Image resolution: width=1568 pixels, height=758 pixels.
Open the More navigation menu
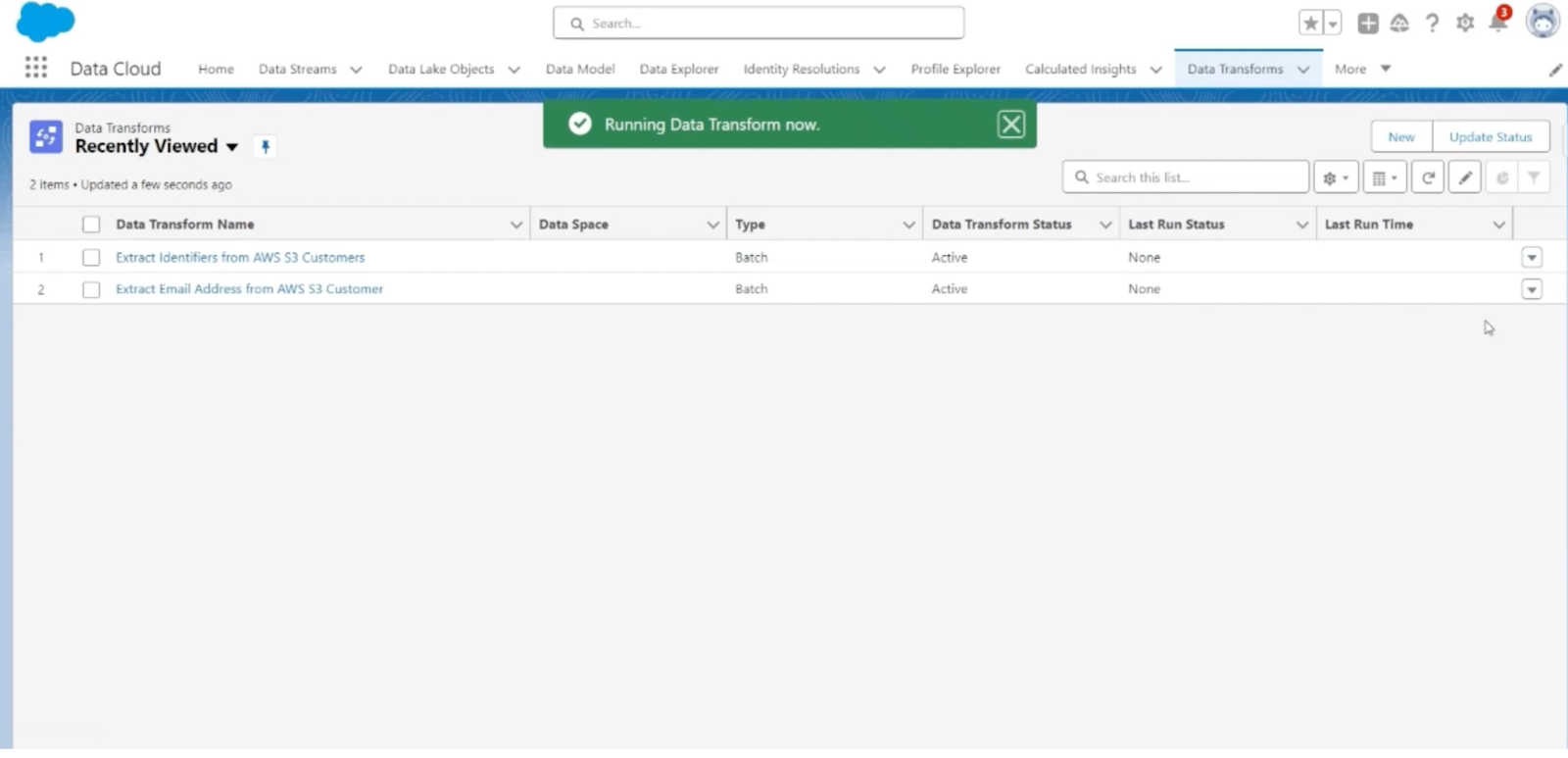[x=1362, y=70]
